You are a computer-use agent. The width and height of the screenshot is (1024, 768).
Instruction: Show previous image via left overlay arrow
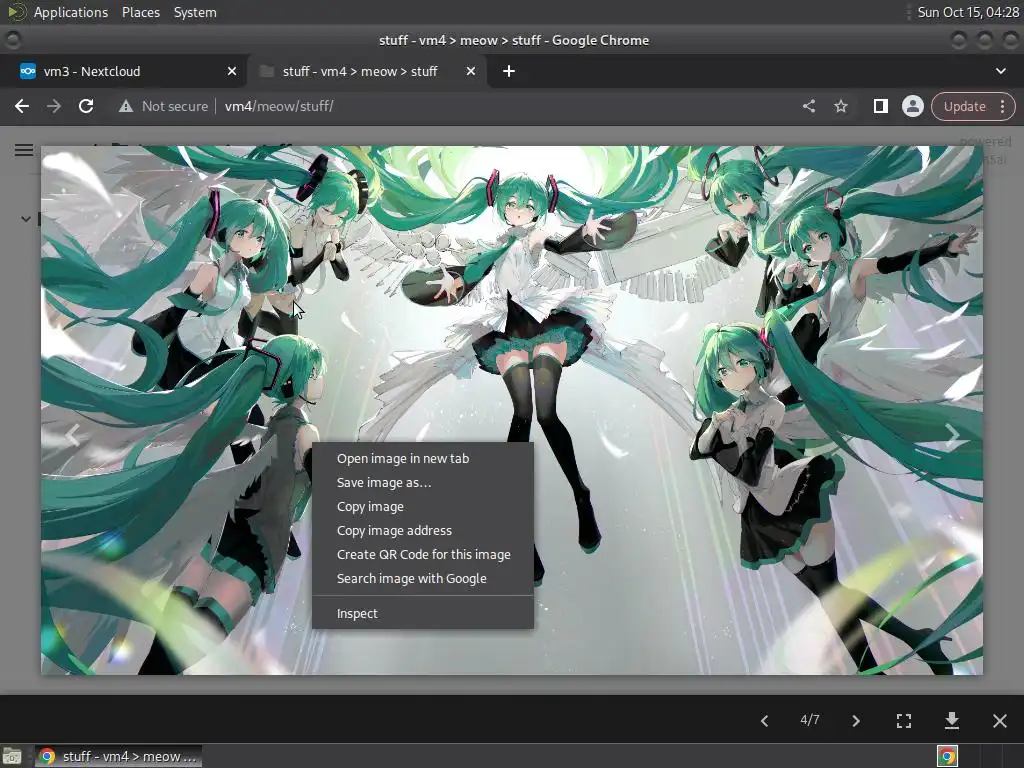72,435
